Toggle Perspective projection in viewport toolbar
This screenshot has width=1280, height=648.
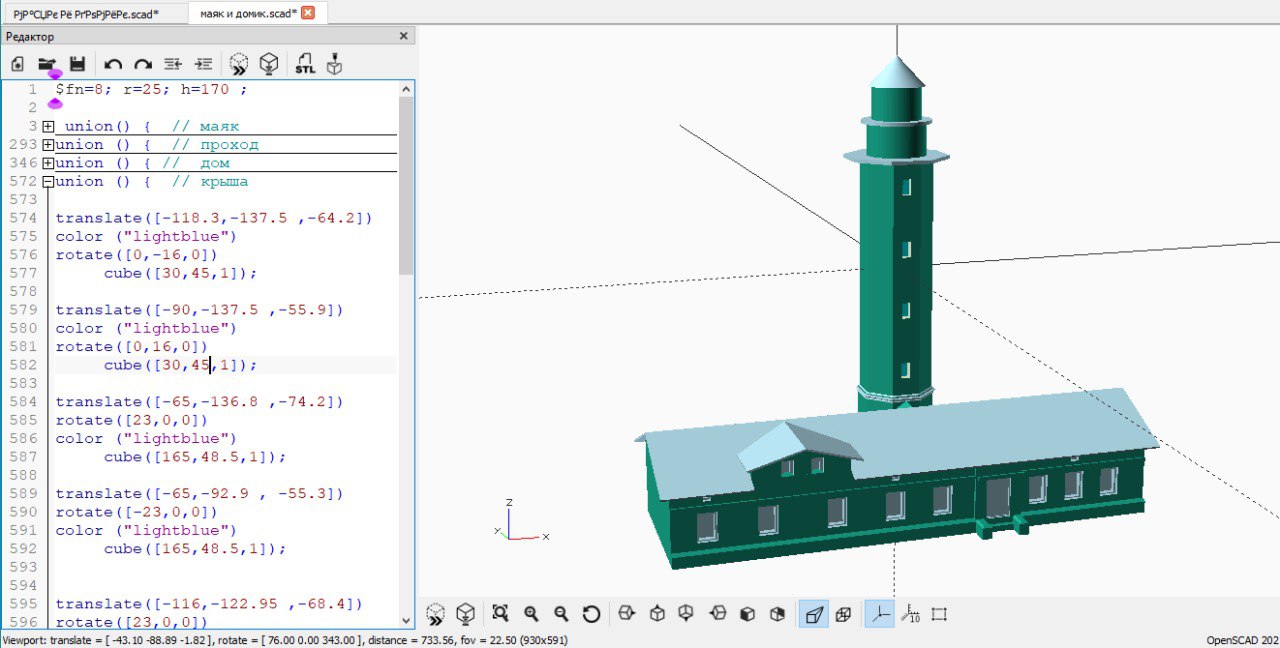(815, 614)
